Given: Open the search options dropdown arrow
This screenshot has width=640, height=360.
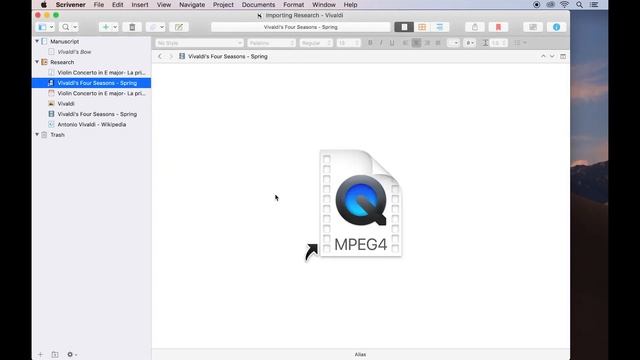Looking at the screenshot, I should 75,27.
